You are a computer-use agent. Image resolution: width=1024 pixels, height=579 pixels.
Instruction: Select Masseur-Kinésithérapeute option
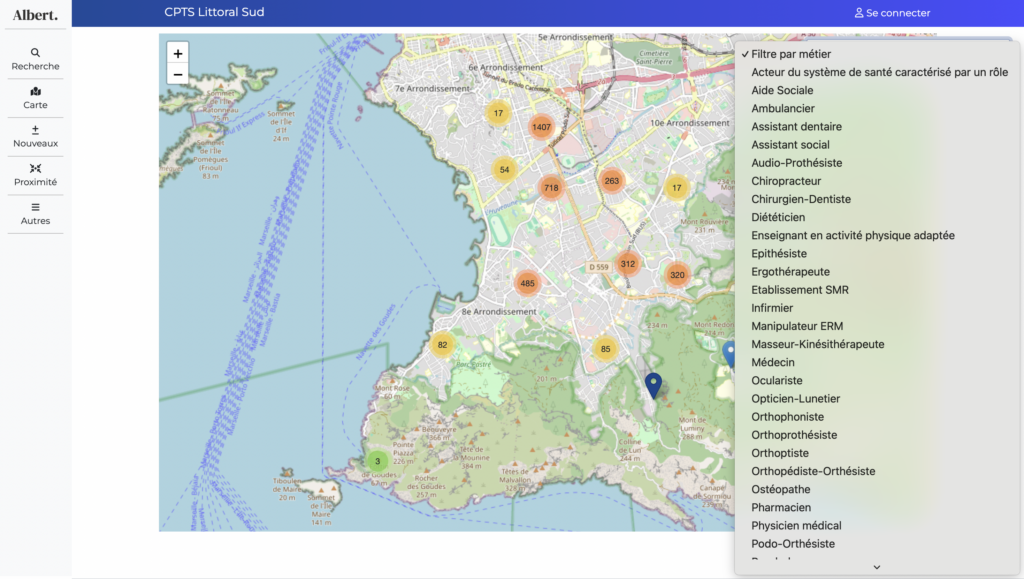(x=817, y=344)
